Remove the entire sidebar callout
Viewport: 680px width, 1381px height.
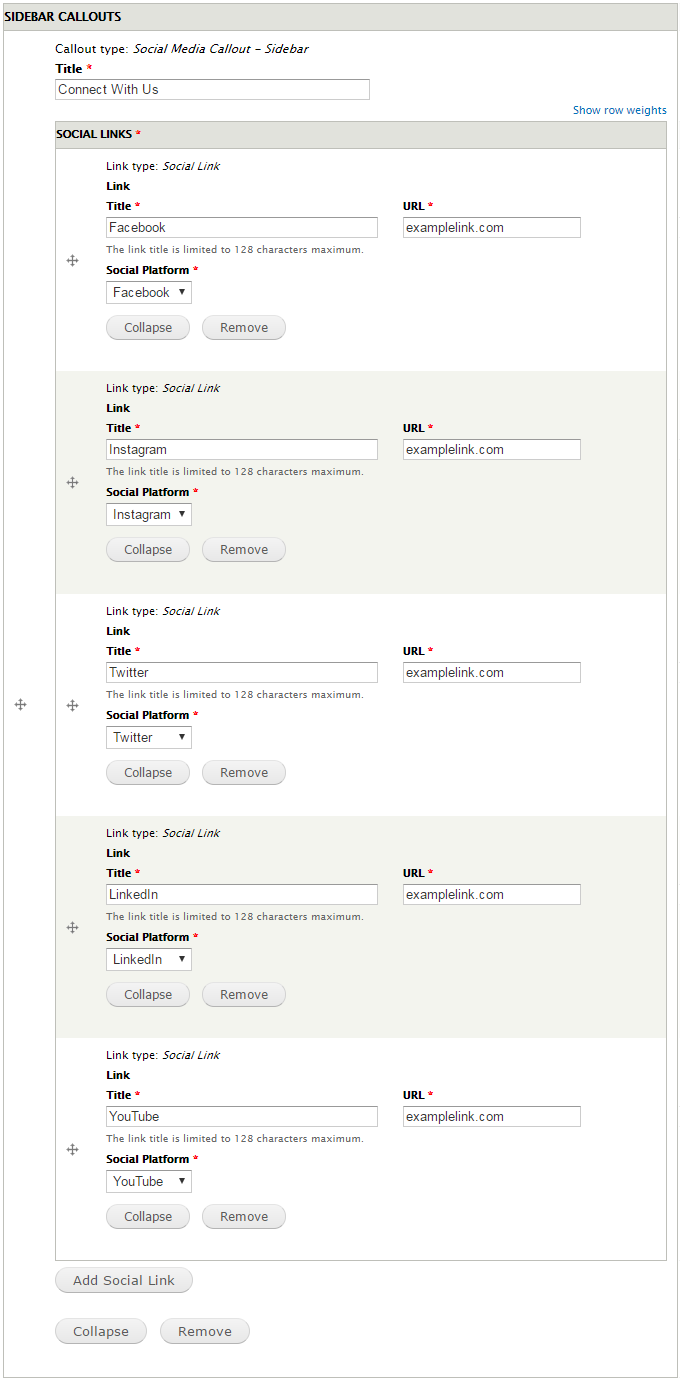205,1331
